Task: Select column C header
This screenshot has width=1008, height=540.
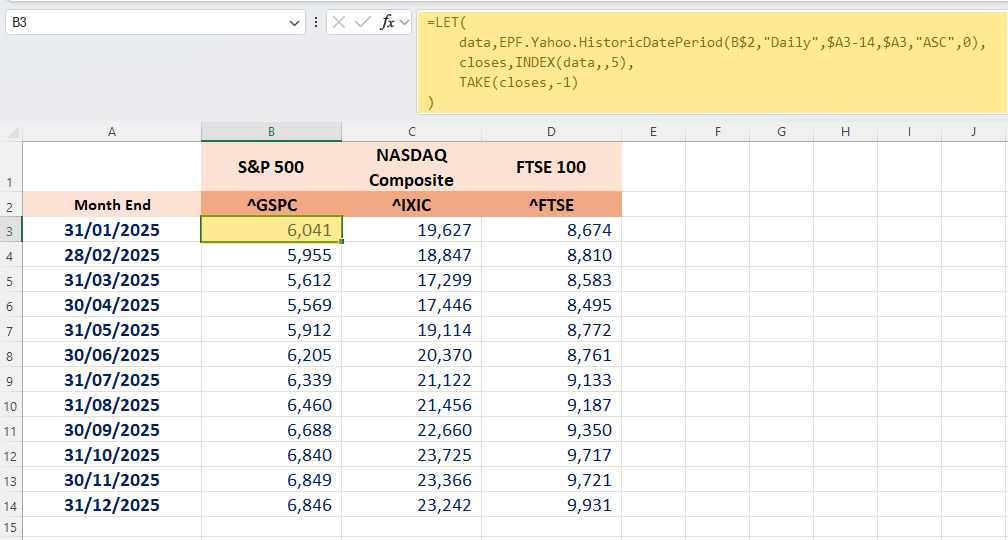Action: [x=411, y=132]
